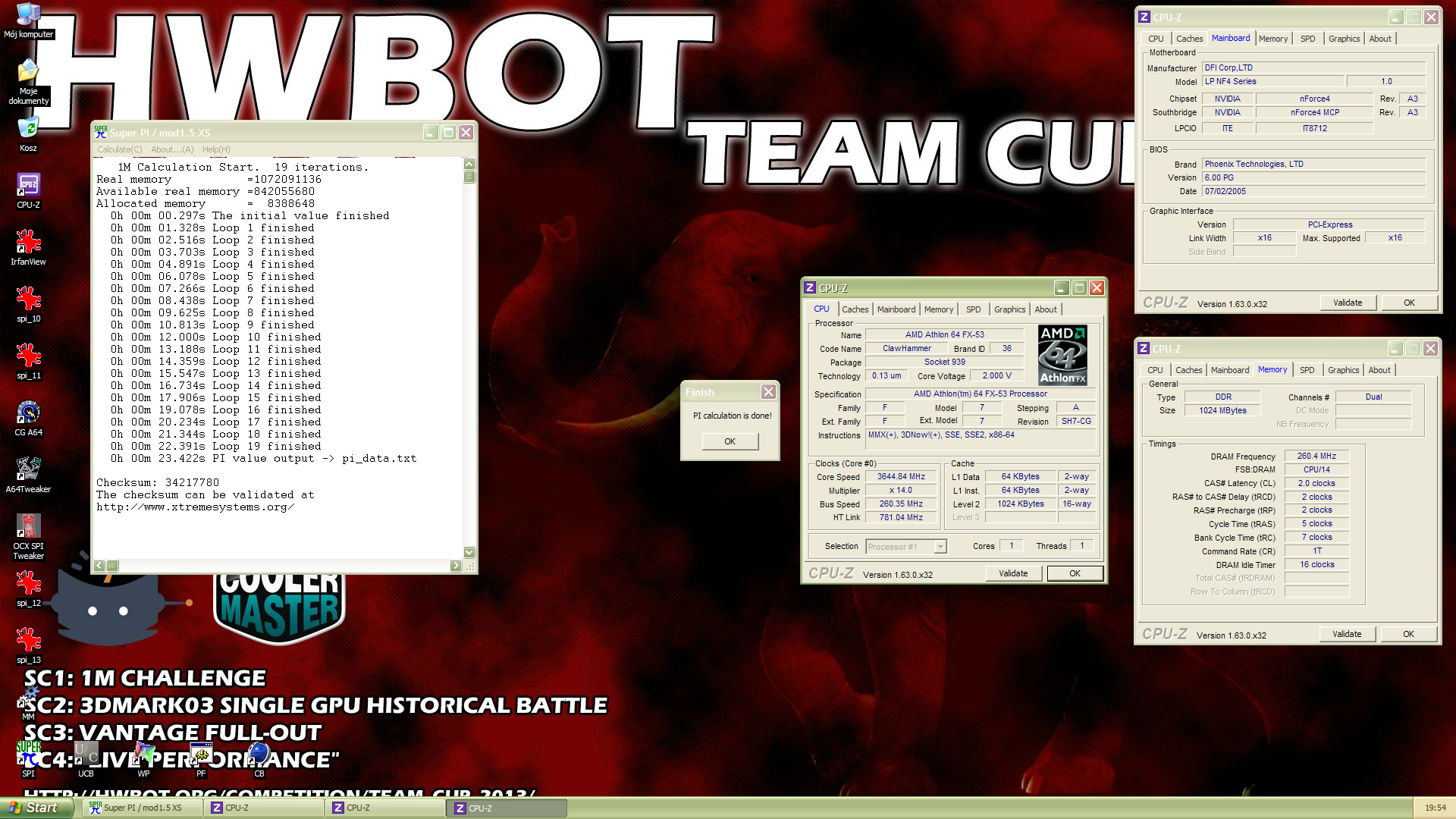Viewport: 1456px width, 819px height.
Task: Click Validate in mainboard CPU-Z window
Action: (1348, 303)
